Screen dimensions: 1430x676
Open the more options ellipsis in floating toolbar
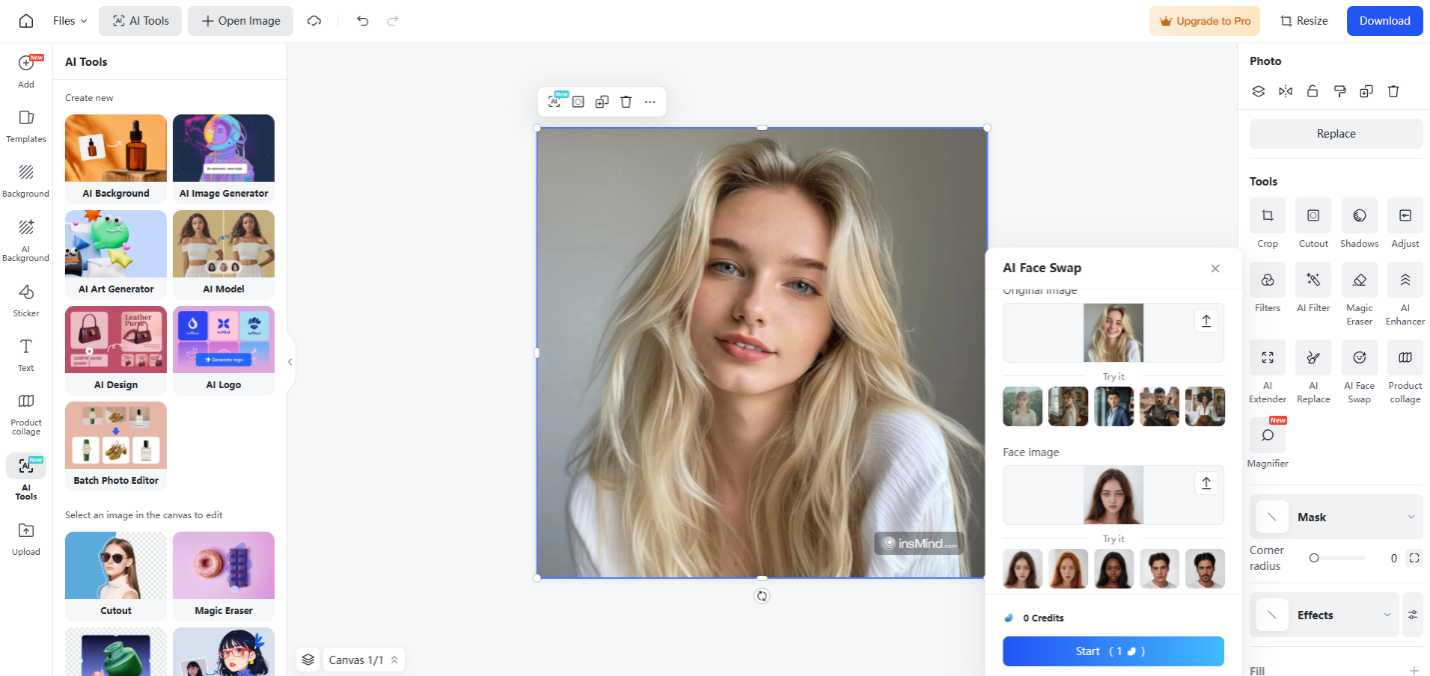[650, 102]
